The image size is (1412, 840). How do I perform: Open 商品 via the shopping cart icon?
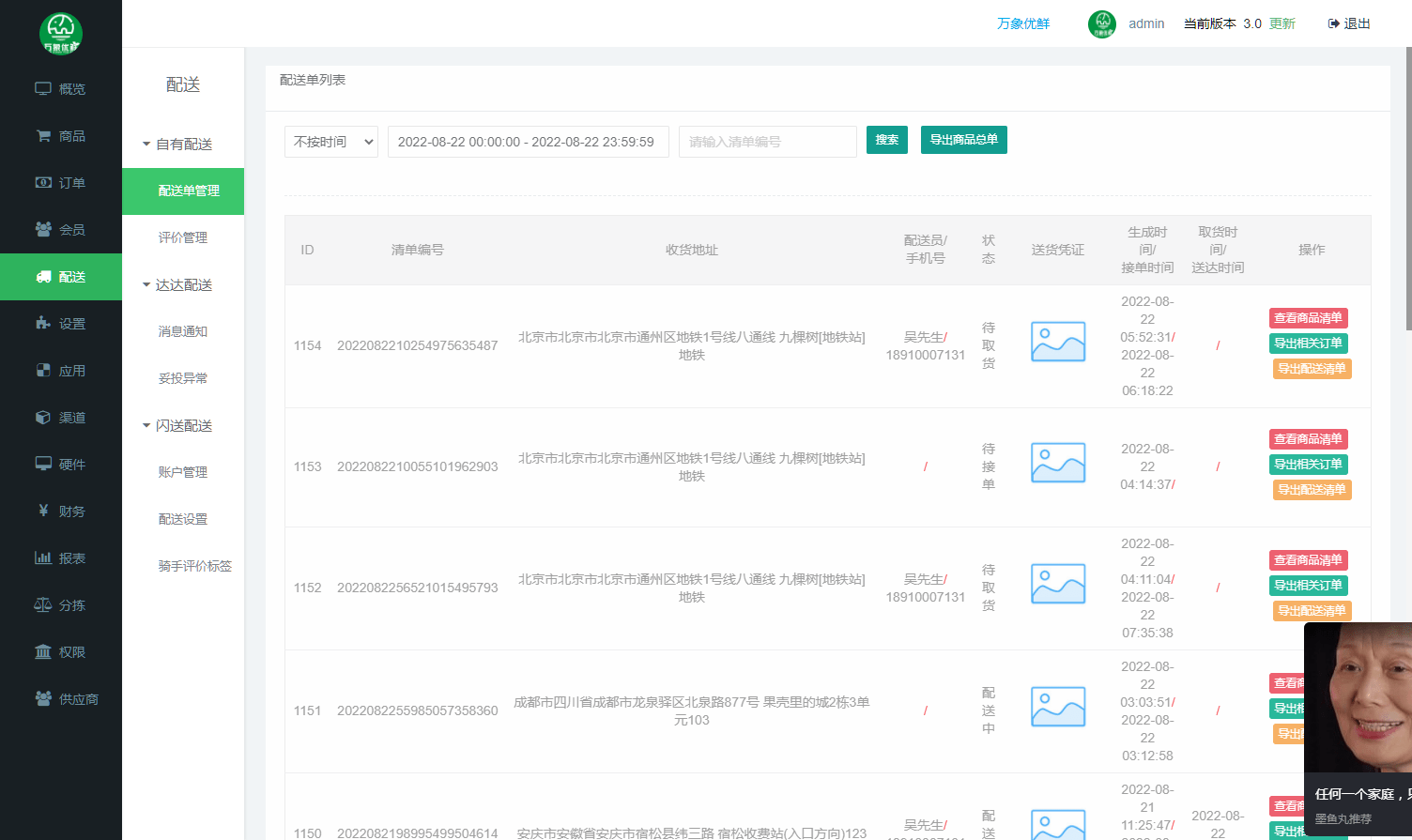(43, 136)
